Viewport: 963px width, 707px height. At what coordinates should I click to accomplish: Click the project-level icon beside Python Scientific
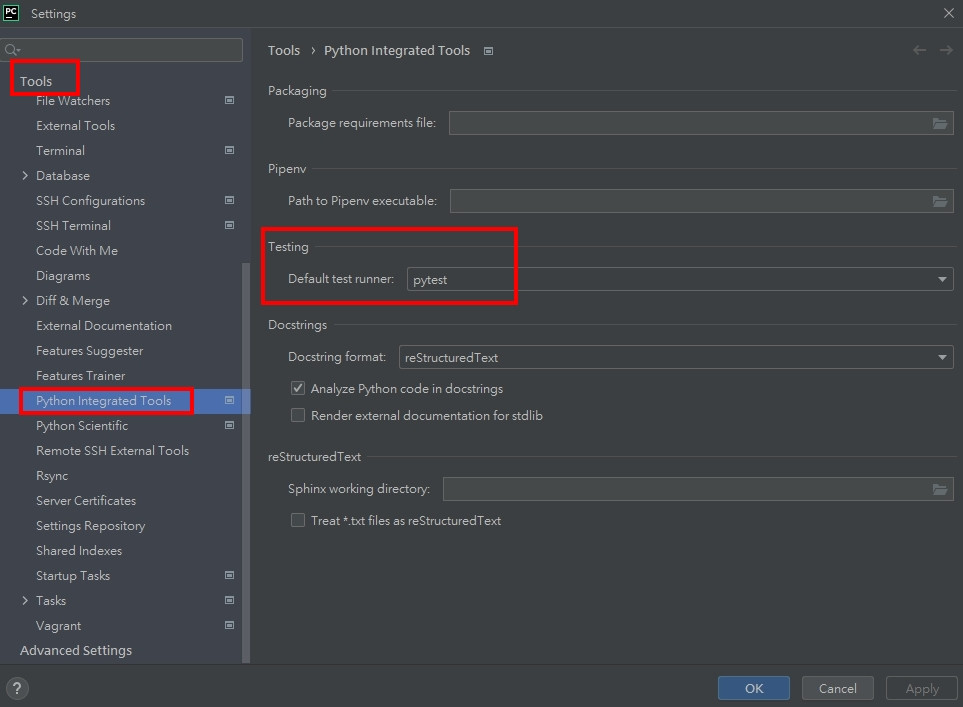pos(229,425)
